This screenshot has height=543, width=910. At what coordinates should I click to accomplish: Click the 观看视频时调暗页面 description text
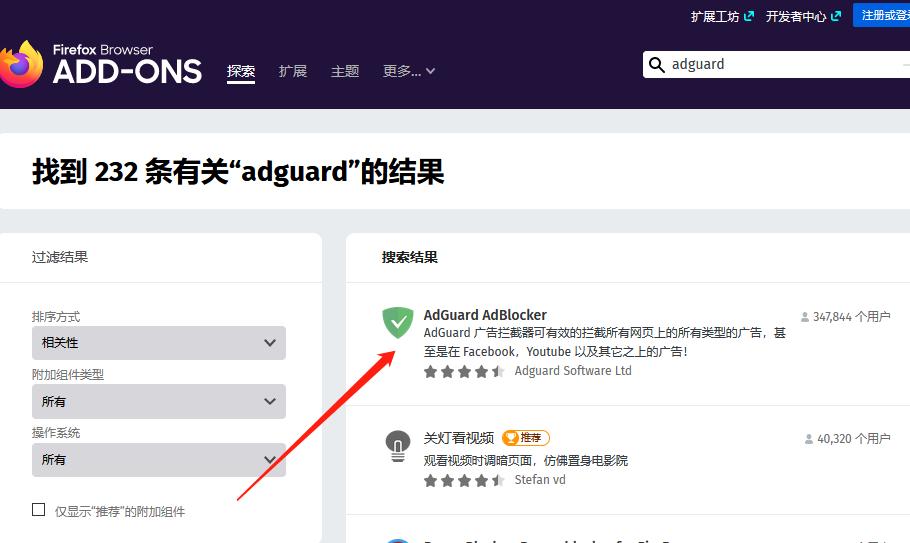[x=526, y=461]
